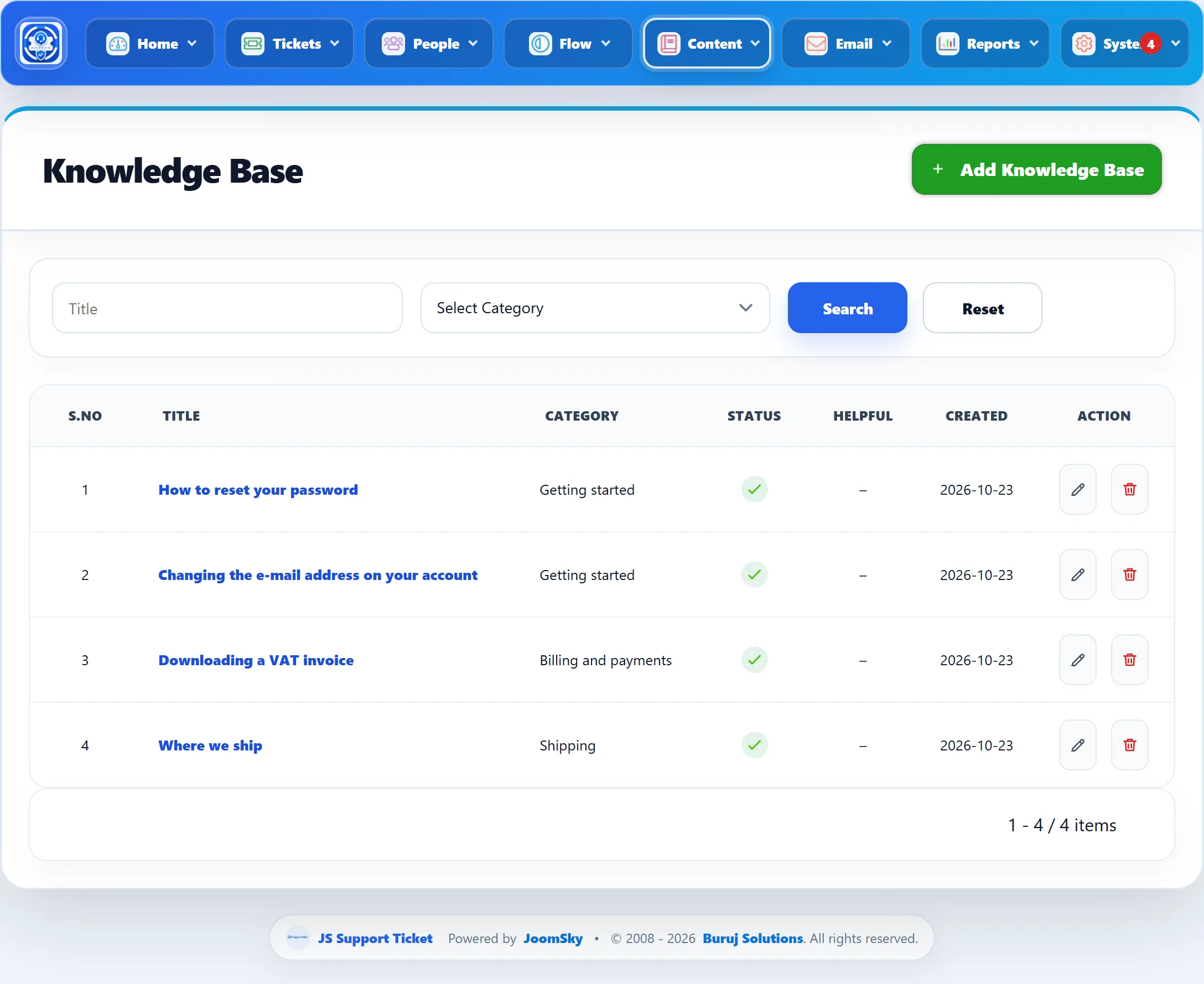Expand the Flow menu chevron
Viewport: 1204px width, 984px height.
click(x=606, y=44)
